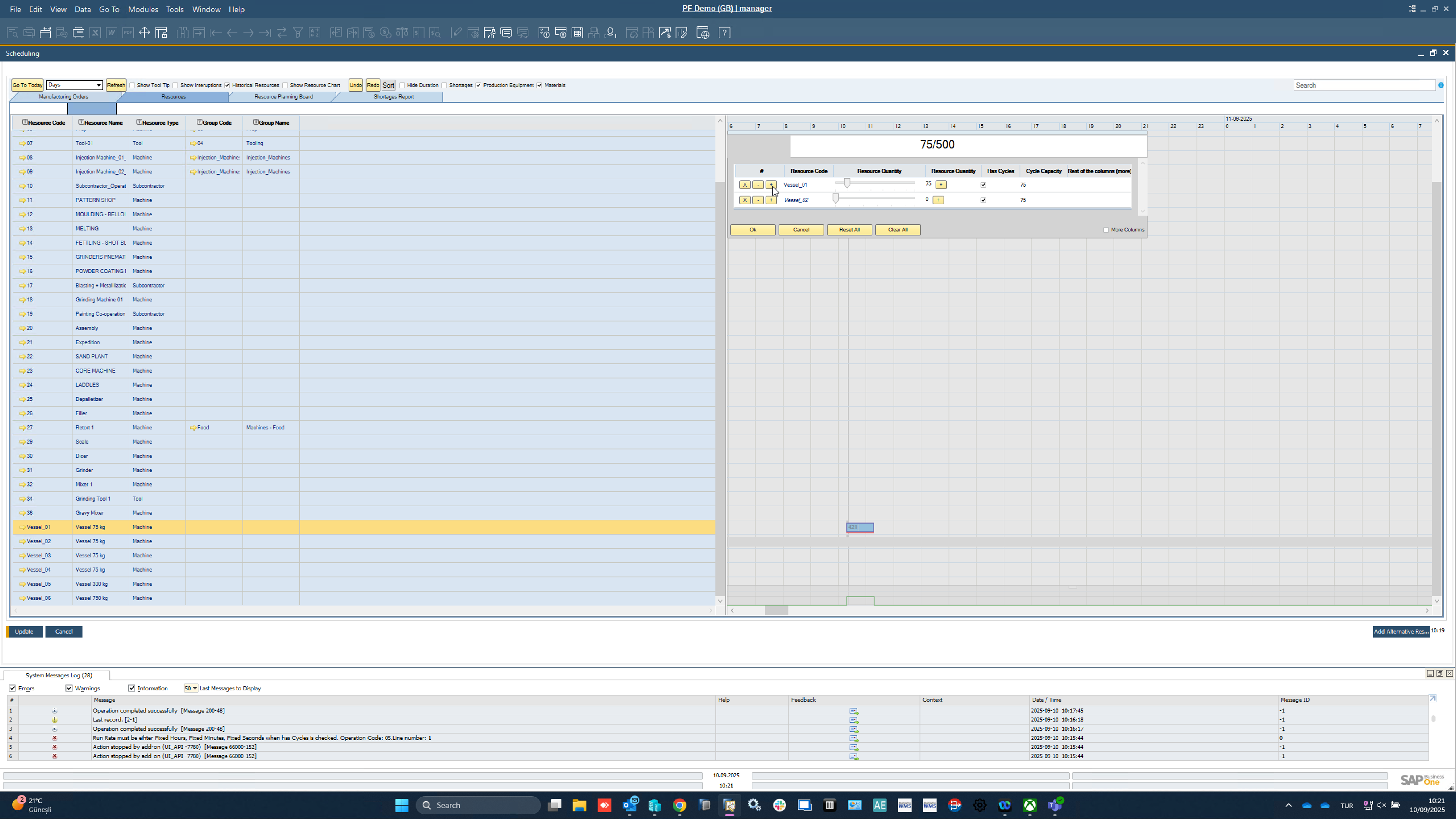
Task: Toggle the Hide Duration checkbox
Action: pyautogui.click(x=402, y=86)
